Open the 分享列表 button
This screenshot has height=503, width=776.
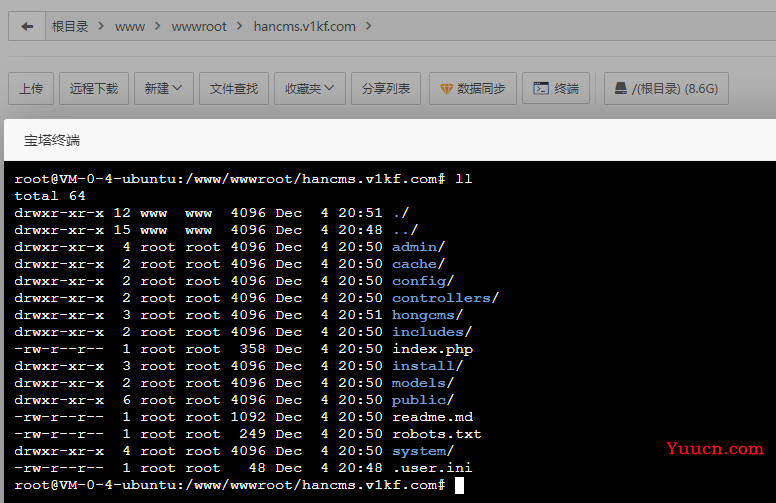386,89
